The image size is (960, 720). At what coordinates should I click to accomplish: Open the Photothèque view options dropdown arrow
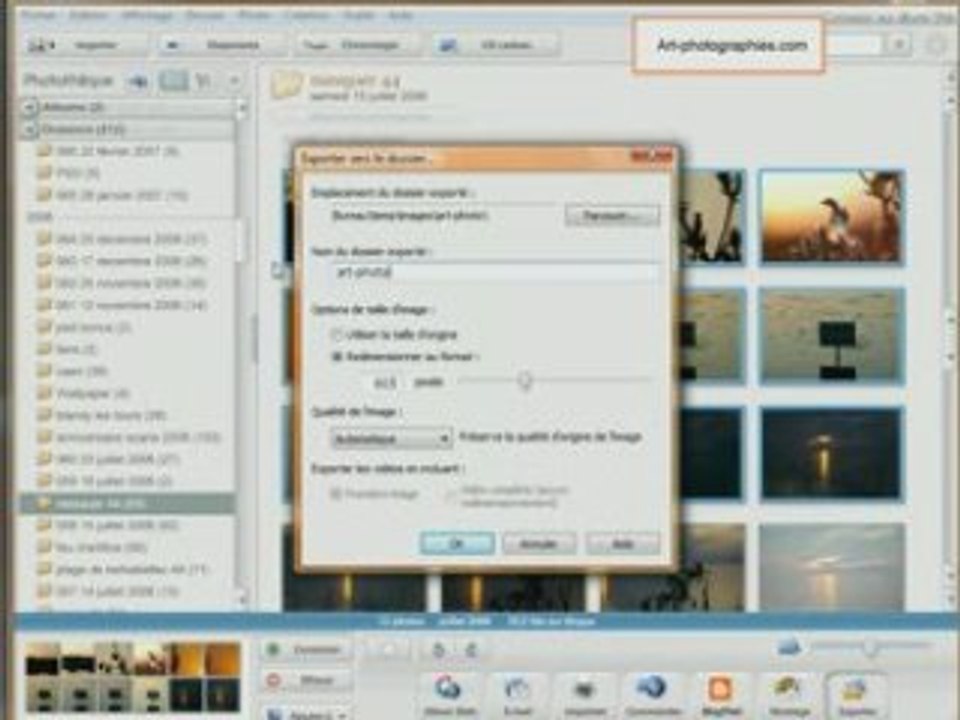234,80
